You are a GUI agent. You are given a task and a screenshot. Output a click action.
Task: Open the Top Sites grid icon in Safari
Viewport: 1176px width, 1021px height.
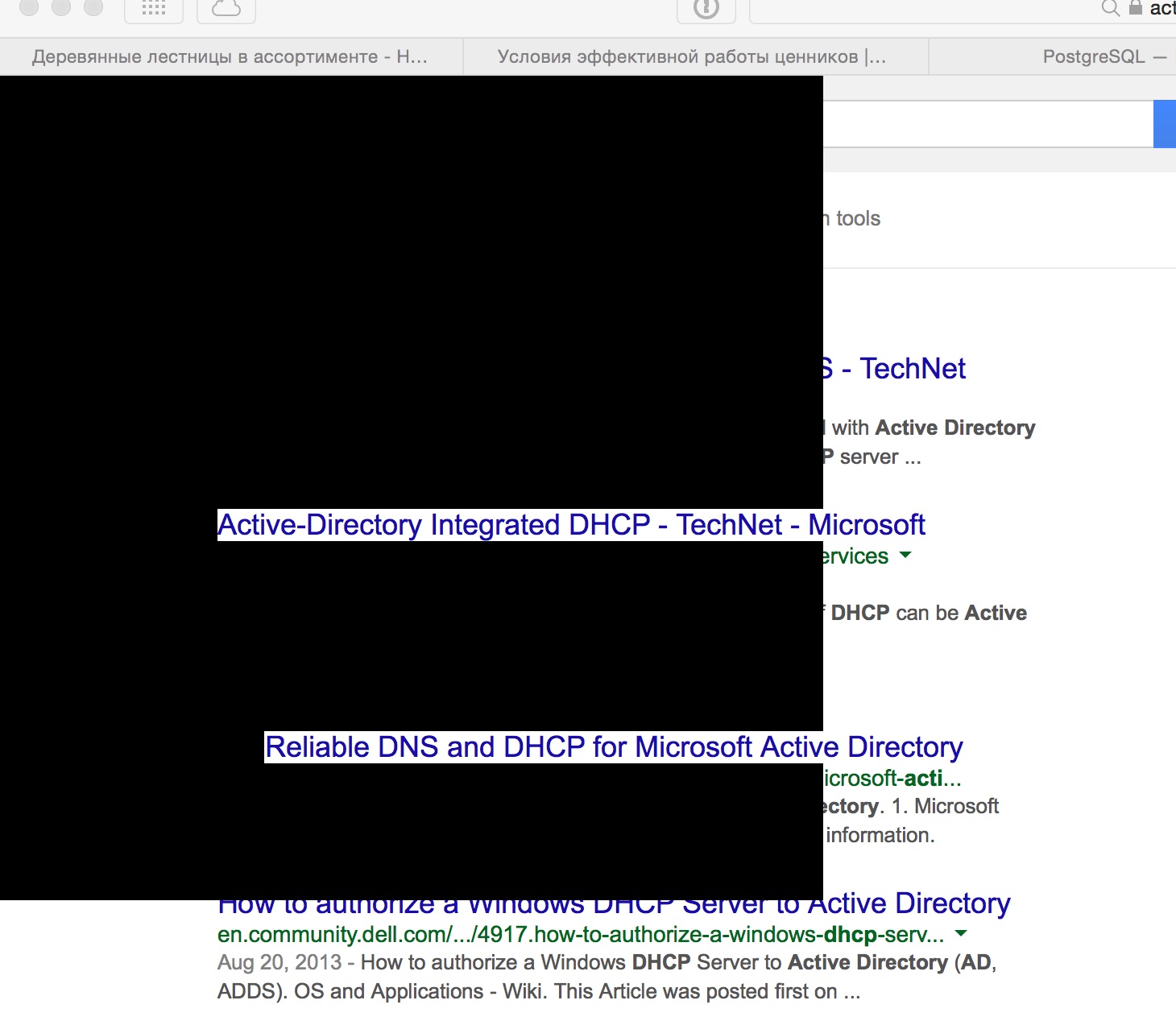[154, 8]
